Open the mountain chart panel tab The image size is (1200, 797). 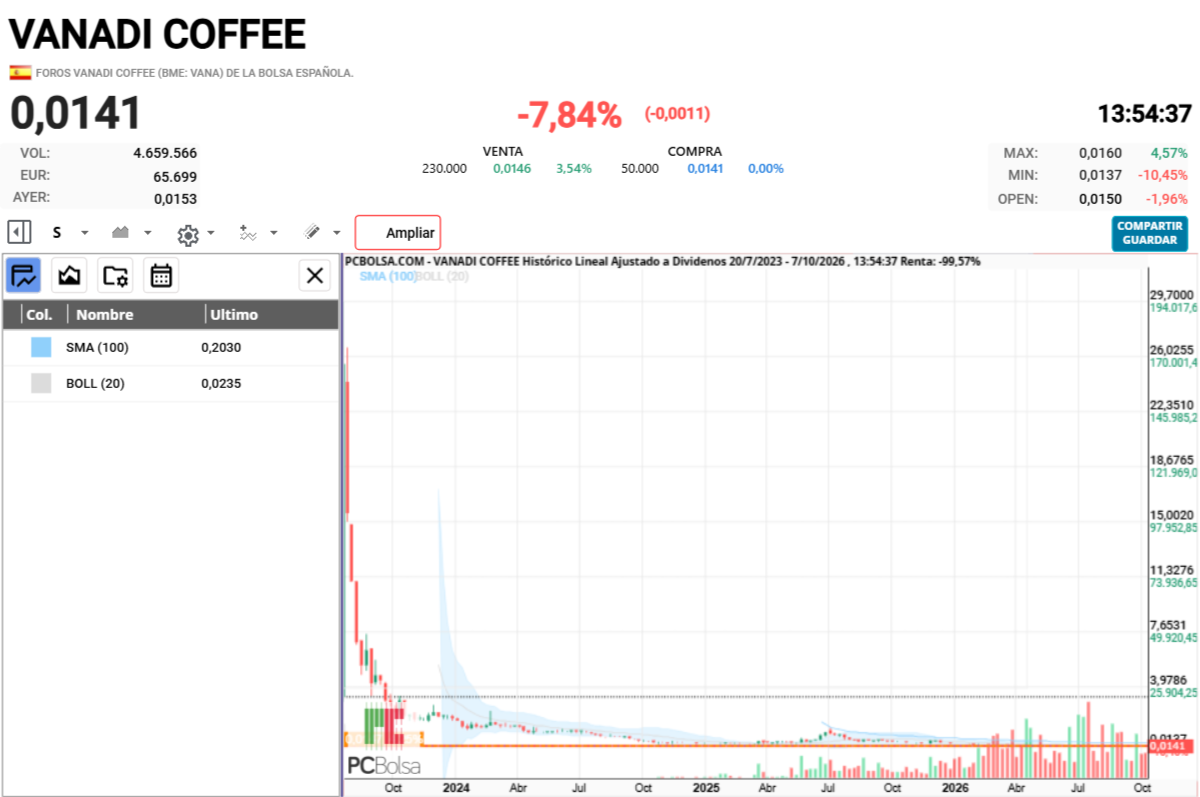coord(70,275)
